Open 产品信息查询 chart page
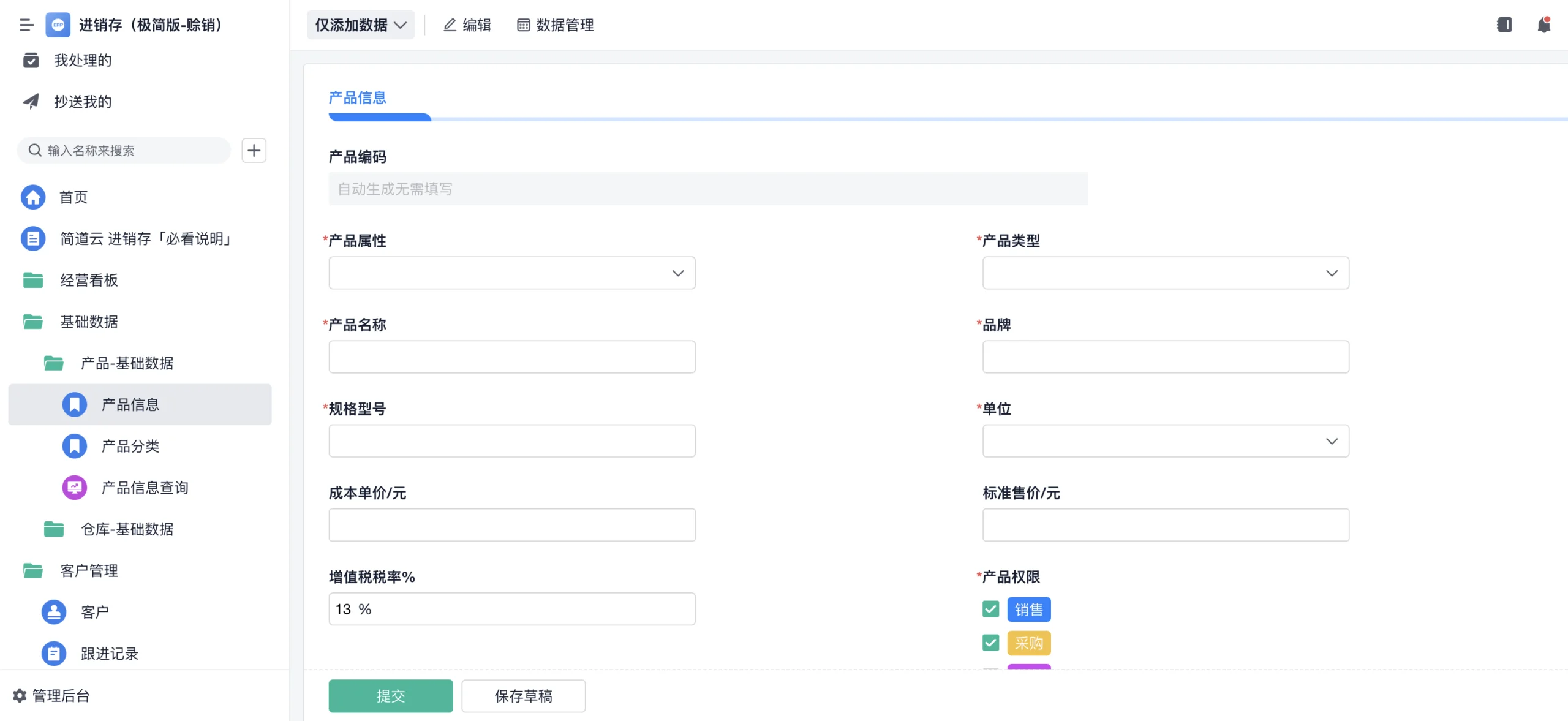 pyautogui.click(x=145, y=488)
